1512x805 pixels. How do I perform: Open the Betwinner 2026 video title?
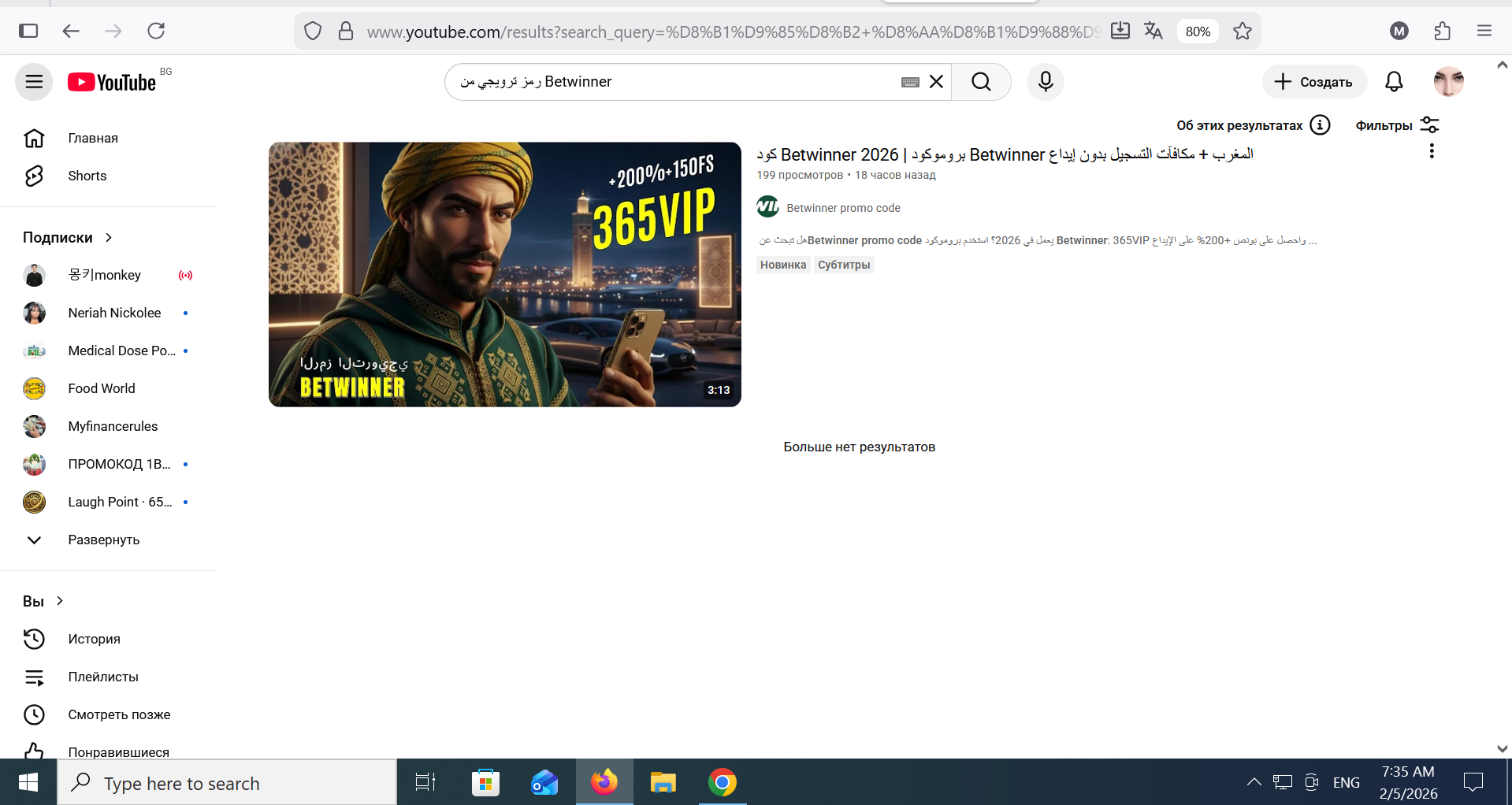[1005, 154]
